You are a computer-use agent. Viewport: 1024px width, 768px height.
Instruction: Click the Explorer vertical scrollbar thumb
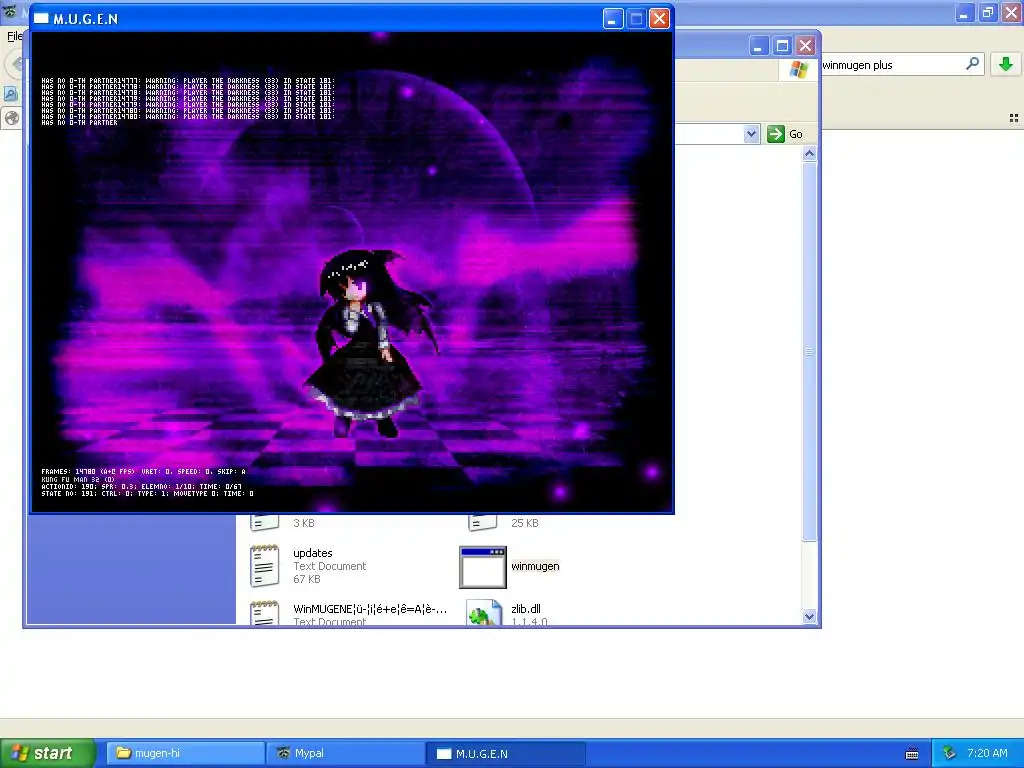tap(809, 351)
